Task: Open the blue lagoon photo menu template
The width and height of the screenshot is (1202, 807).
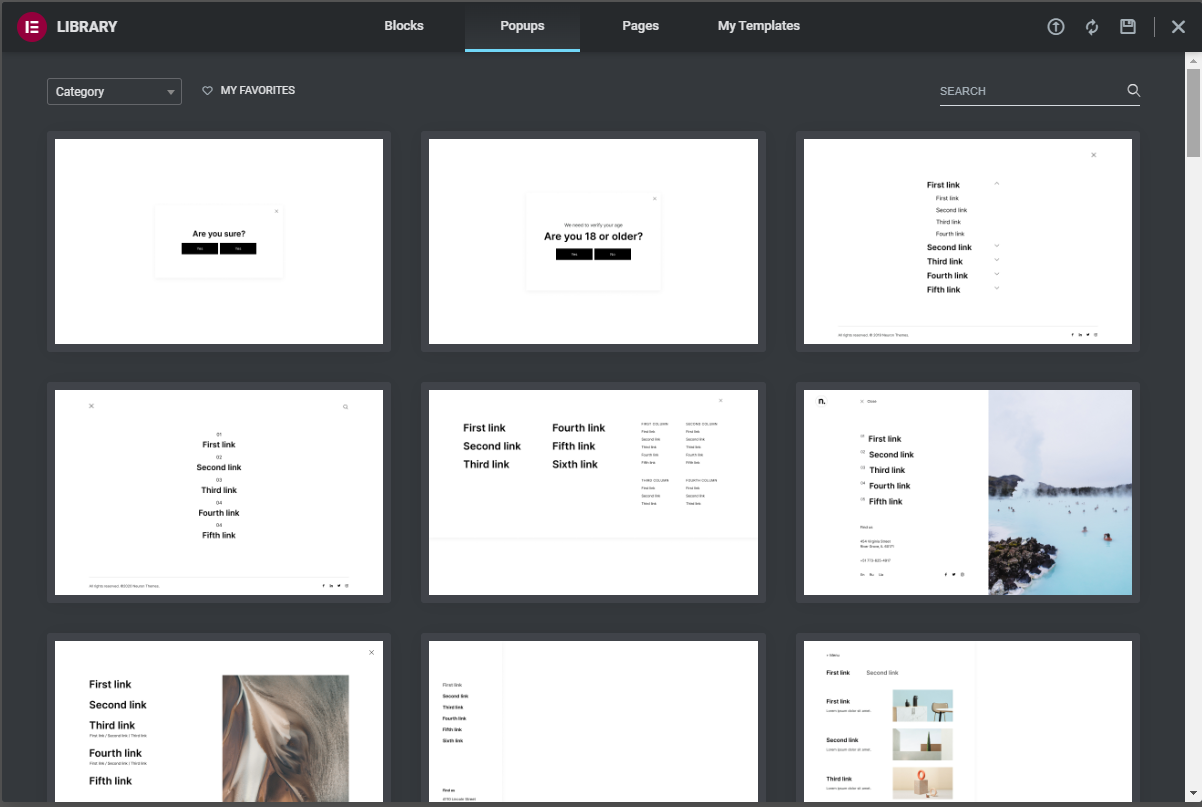Action: tap(968, 492)
